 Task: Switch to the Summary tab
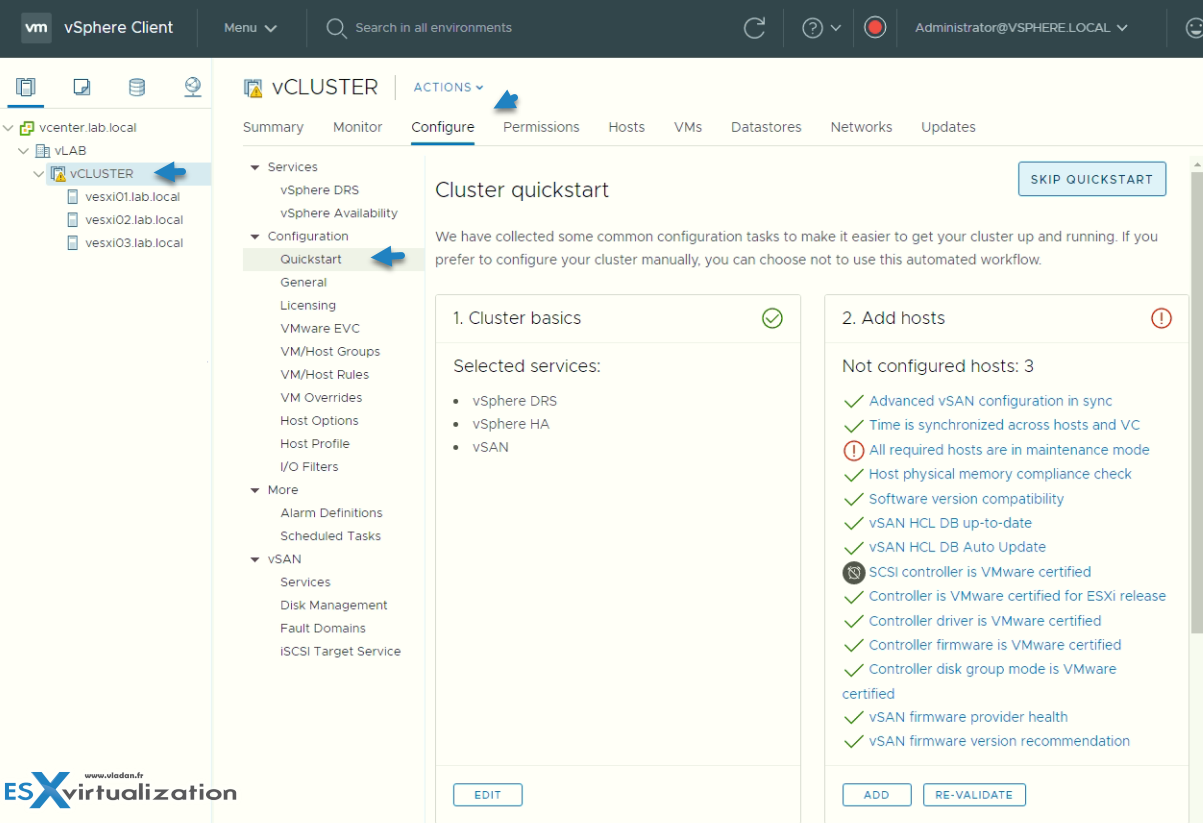273,127
